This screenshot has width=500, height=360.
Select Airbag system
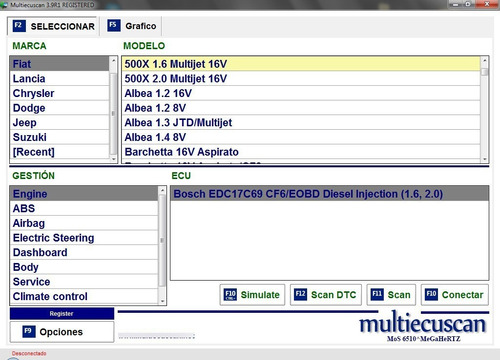pyautogui.click(x=84, y=223)
